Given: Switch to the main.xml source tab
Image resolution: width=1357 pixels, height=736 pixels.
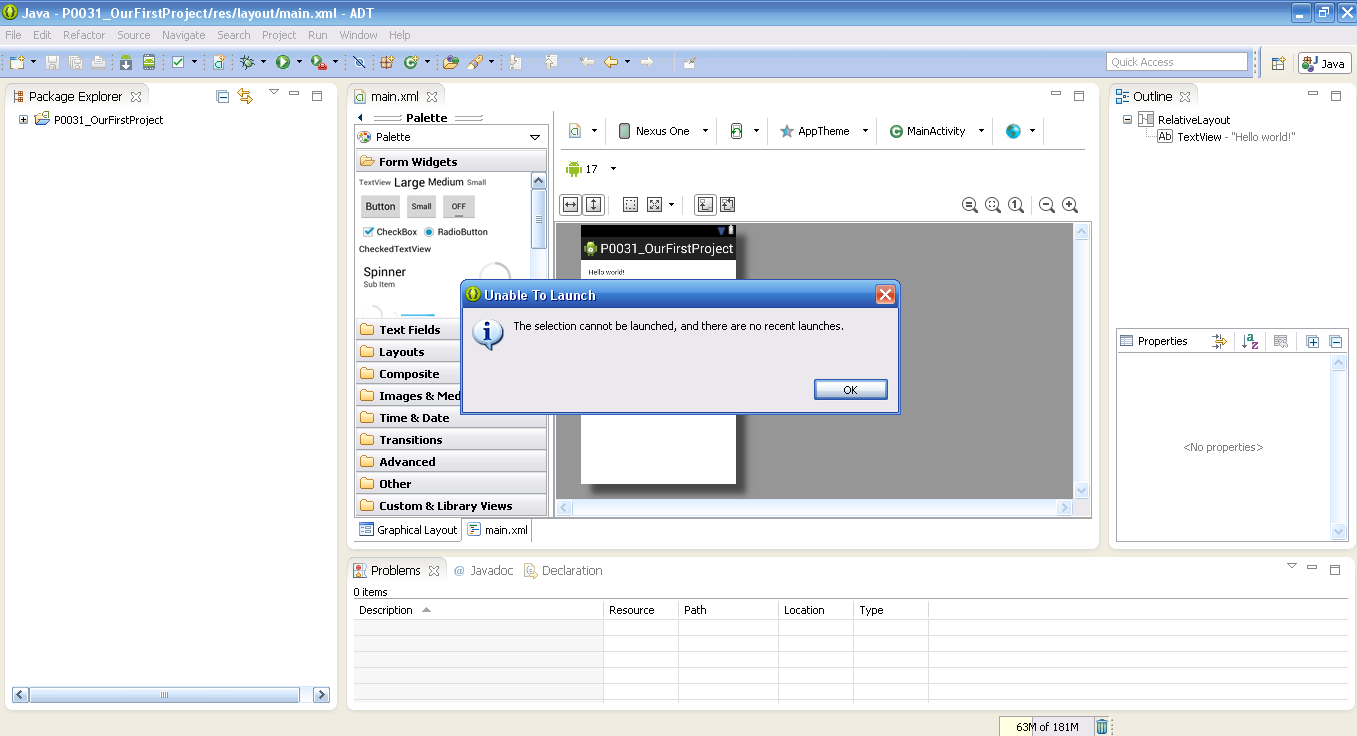Looking at the screenshot, I should point(497,530).
